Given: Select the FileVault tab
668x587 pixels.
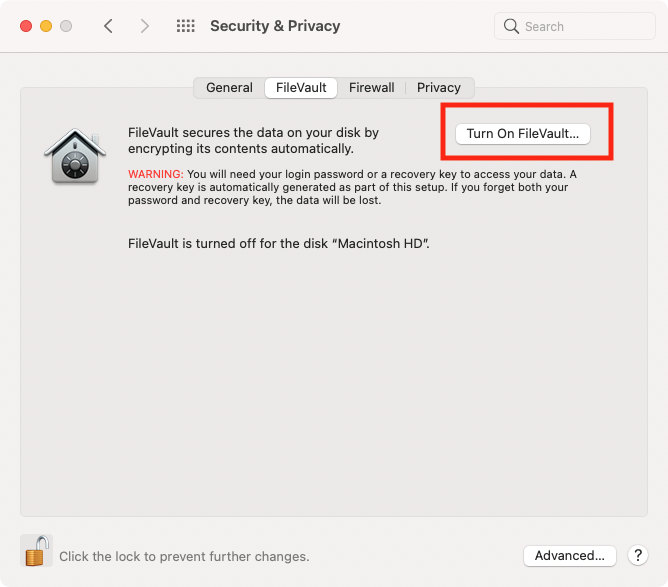Looking at the screenshot, I should coord(301,88).
